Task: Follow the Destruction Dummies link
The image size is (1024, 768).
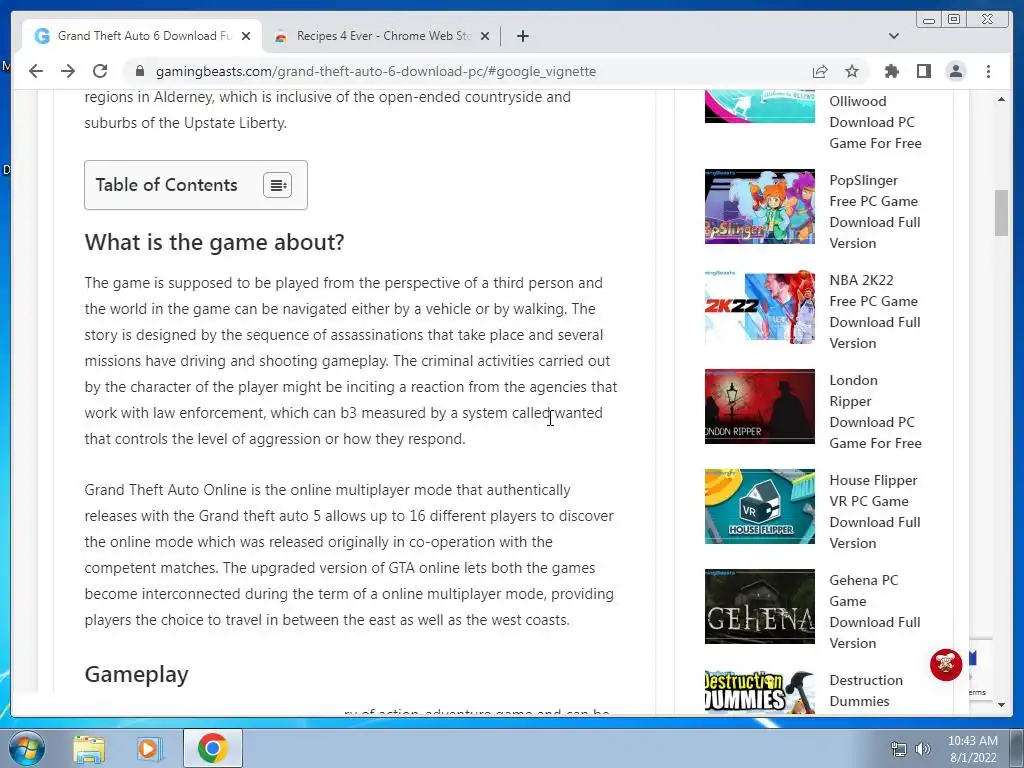Action: tap(866, 691)
